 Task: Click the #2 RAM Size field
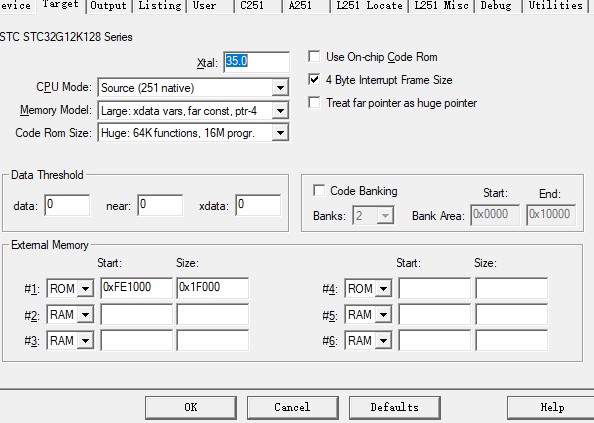[x=213, y=314]
